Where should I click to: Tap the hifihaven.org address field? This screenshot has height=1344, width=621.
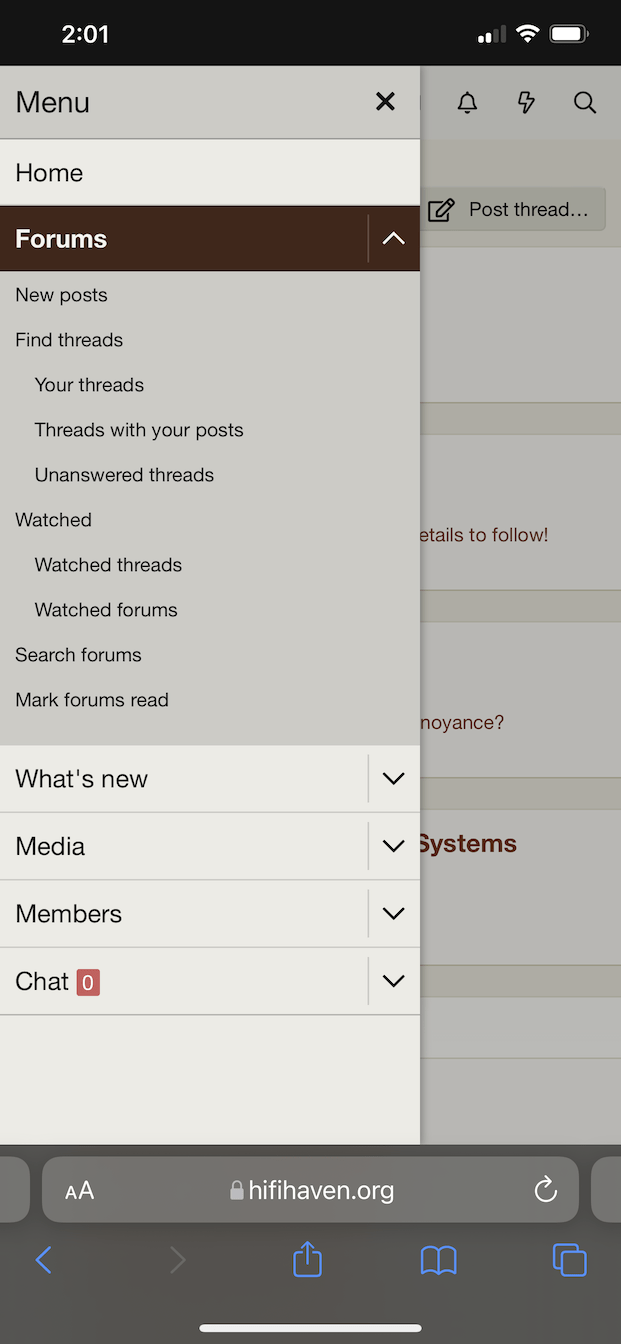310,1190
